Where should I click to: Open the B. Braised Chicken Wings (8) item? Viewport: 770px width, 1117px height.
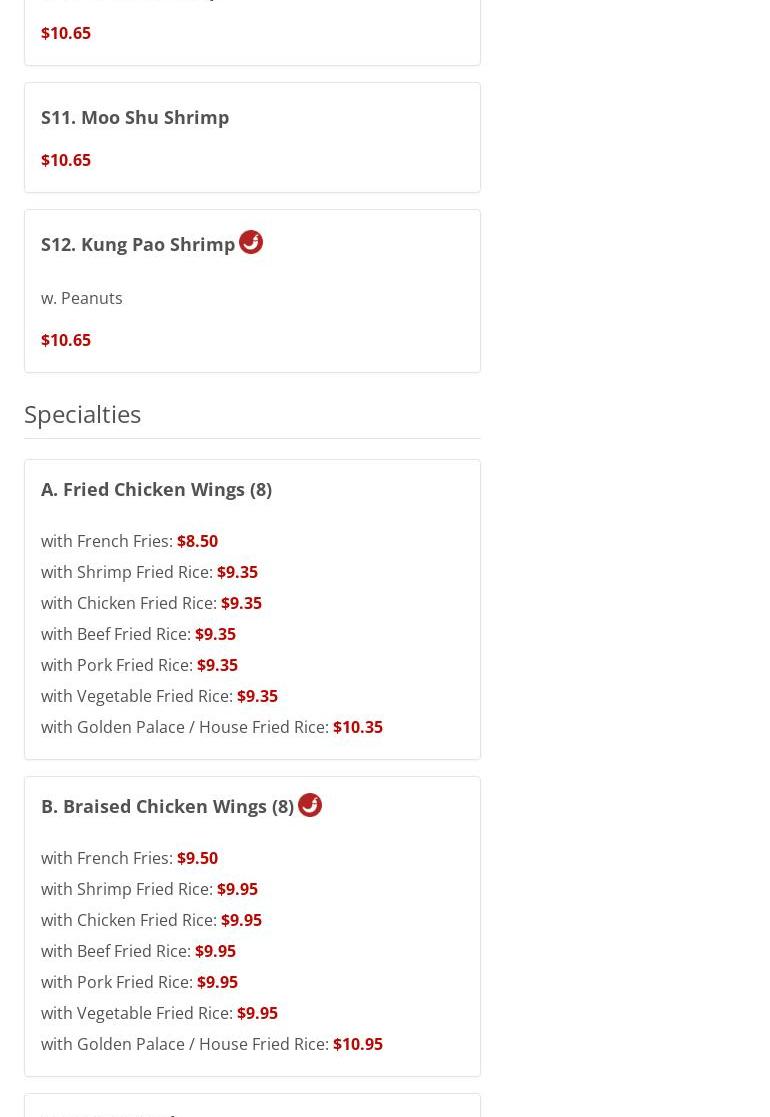click(x=167, y=806)
